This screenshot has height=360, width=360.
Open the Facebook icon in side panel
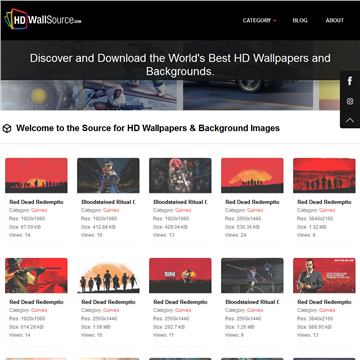pyautogui.click(x=350, y=81)
